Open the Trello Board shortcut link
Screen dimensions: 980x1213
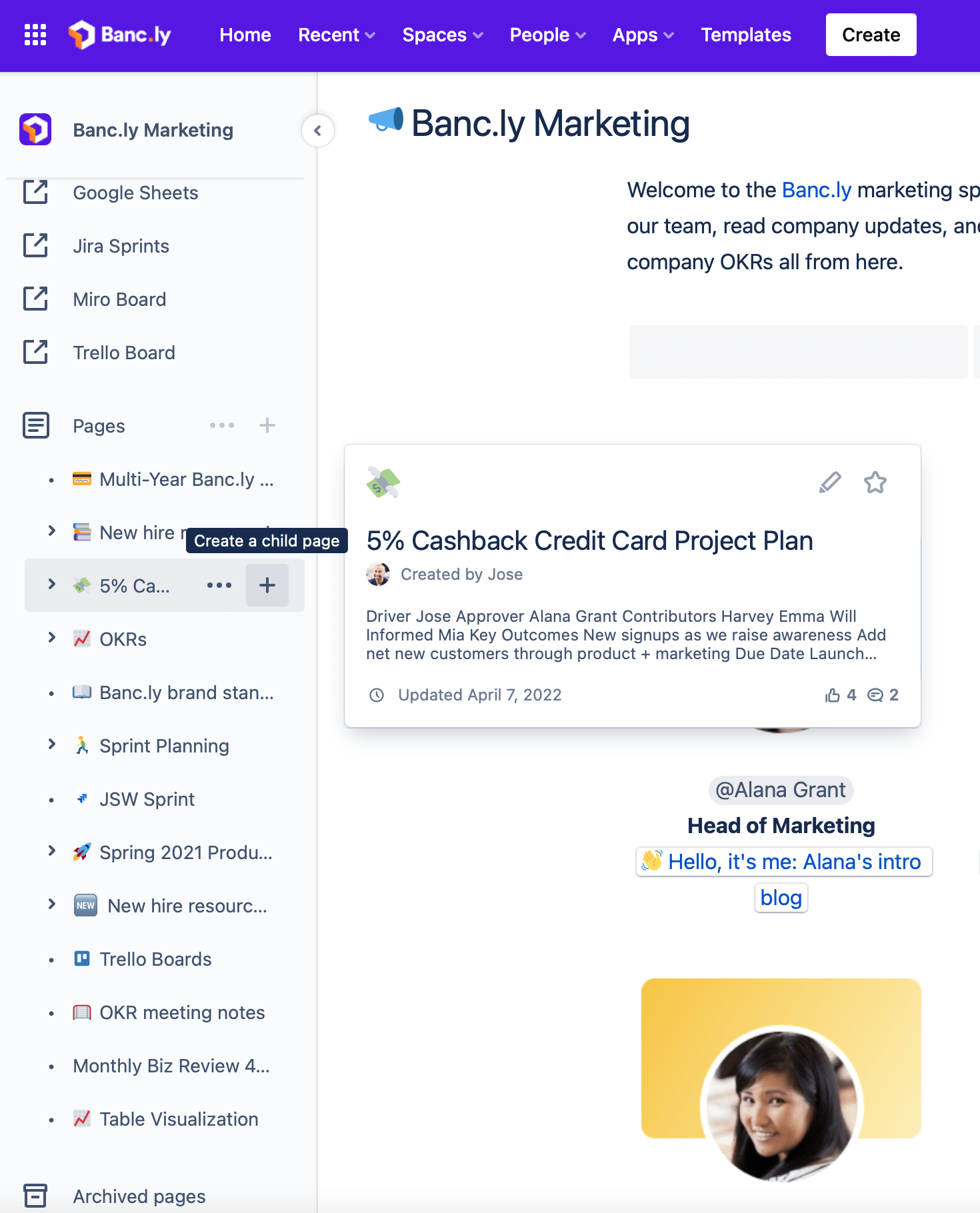click(x=124, y=353)
